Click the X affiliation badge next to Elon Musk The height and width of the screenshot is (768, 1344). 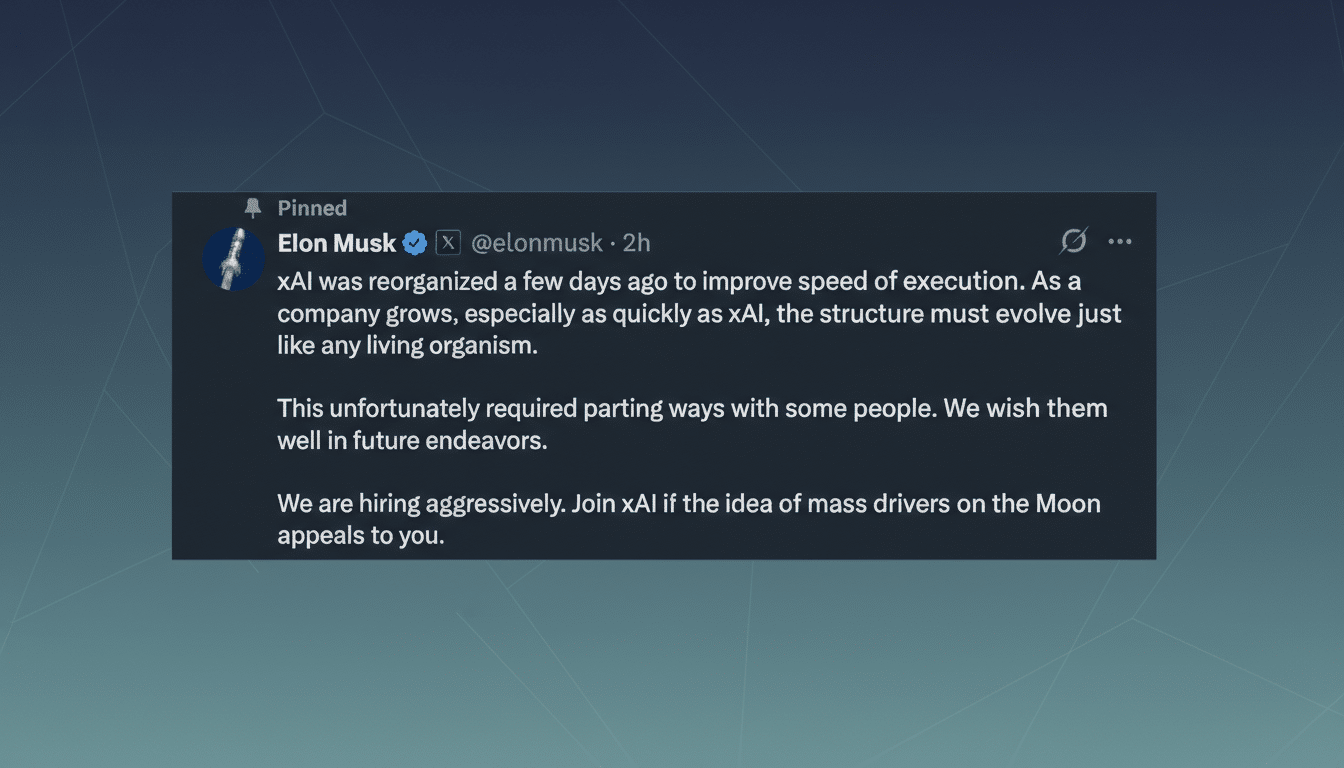(449, 242)
